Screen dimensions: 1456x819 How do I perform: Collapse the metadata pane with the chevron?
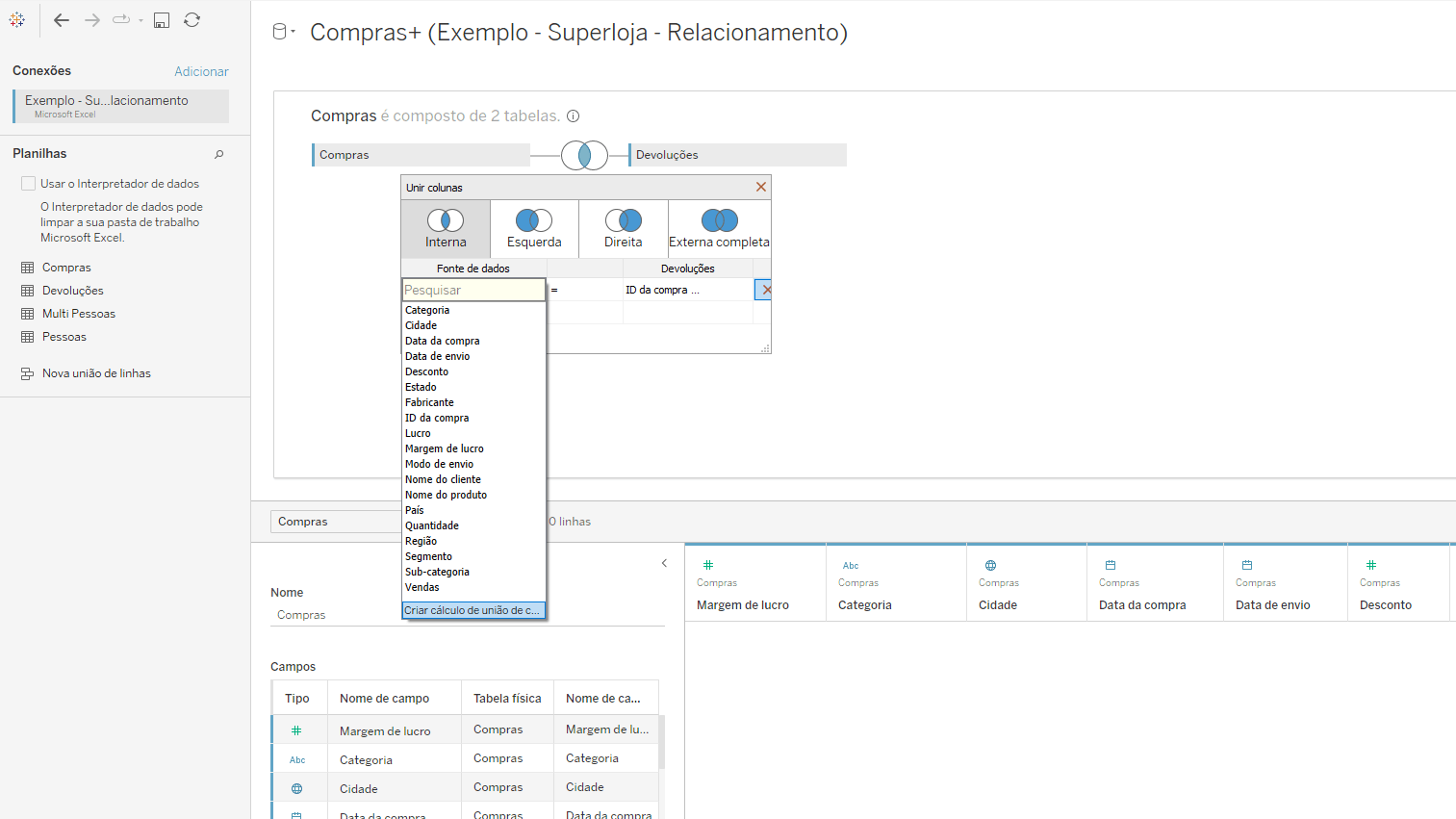664,563
